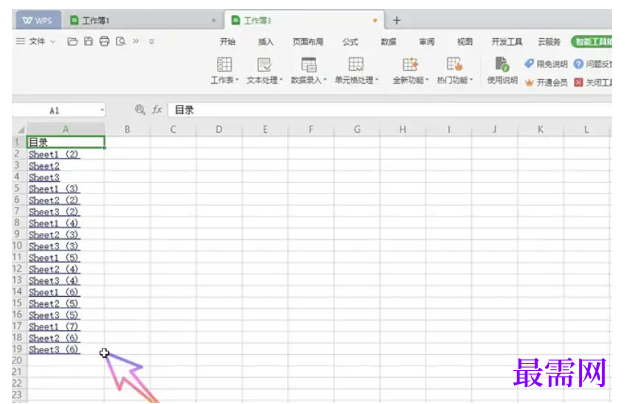Click the red close-toolbox button
Viewport: 625px width, 404px height.
593,82
